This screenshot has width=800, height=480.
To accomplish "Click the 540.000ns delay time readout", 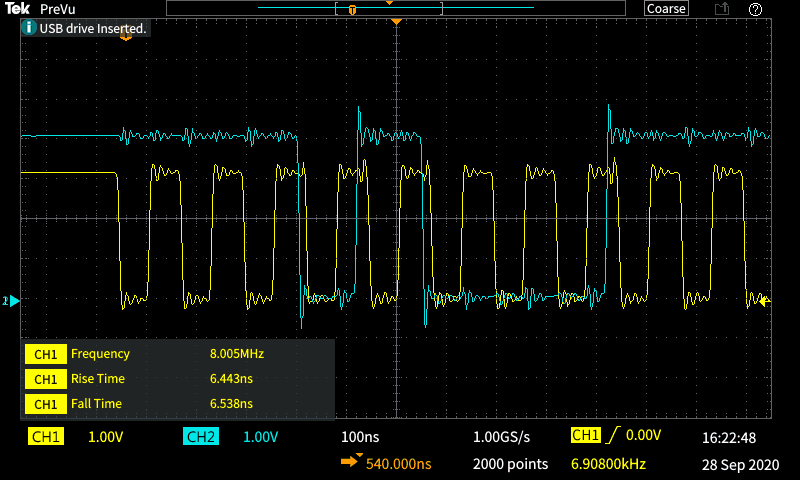I will (x=398, y=464).
